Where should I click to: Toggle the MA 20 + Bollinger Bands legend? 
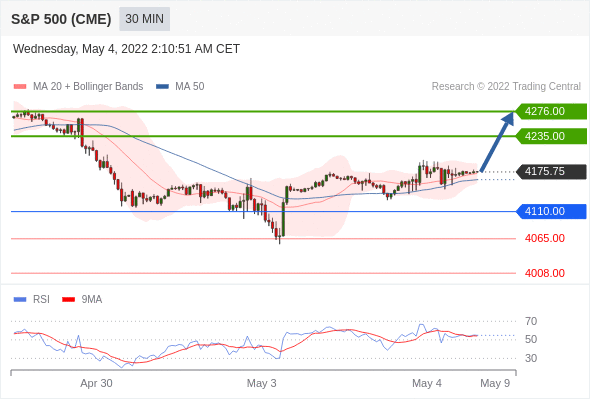88,87
